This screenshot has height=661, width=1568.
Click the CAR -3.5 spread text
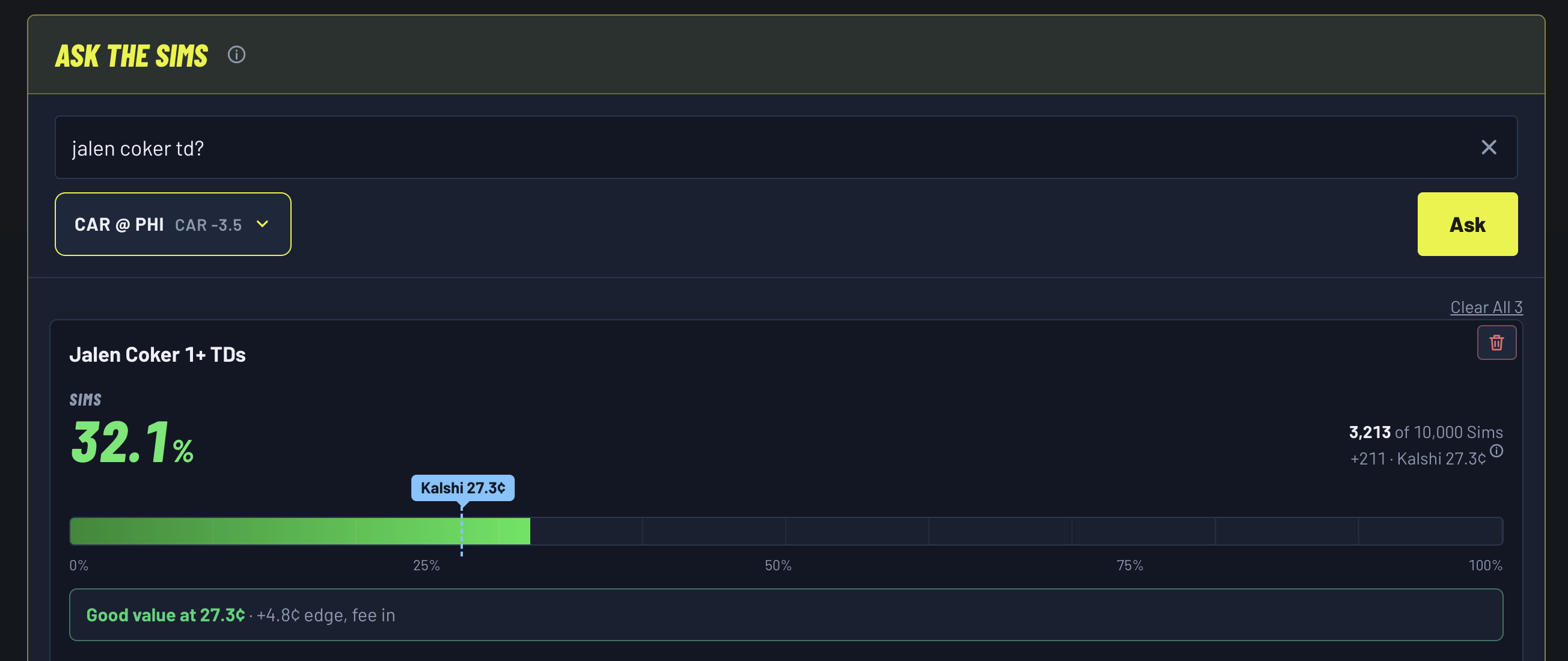pyautogui.click(x=208, y=225)
